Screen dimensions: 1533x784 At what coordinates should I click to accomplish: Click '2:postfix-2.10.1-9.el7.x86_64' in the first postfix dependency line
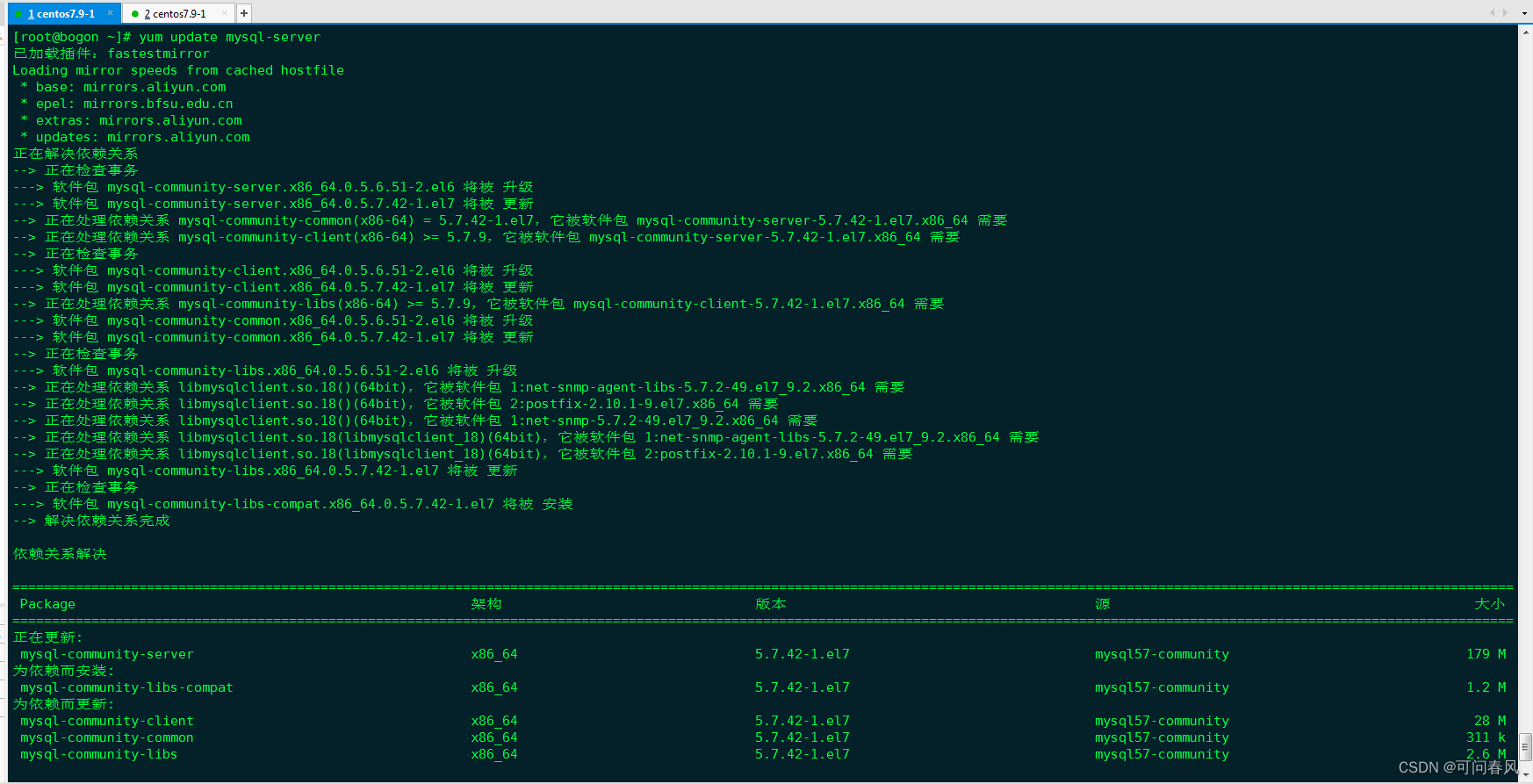(x=624, y=404)
